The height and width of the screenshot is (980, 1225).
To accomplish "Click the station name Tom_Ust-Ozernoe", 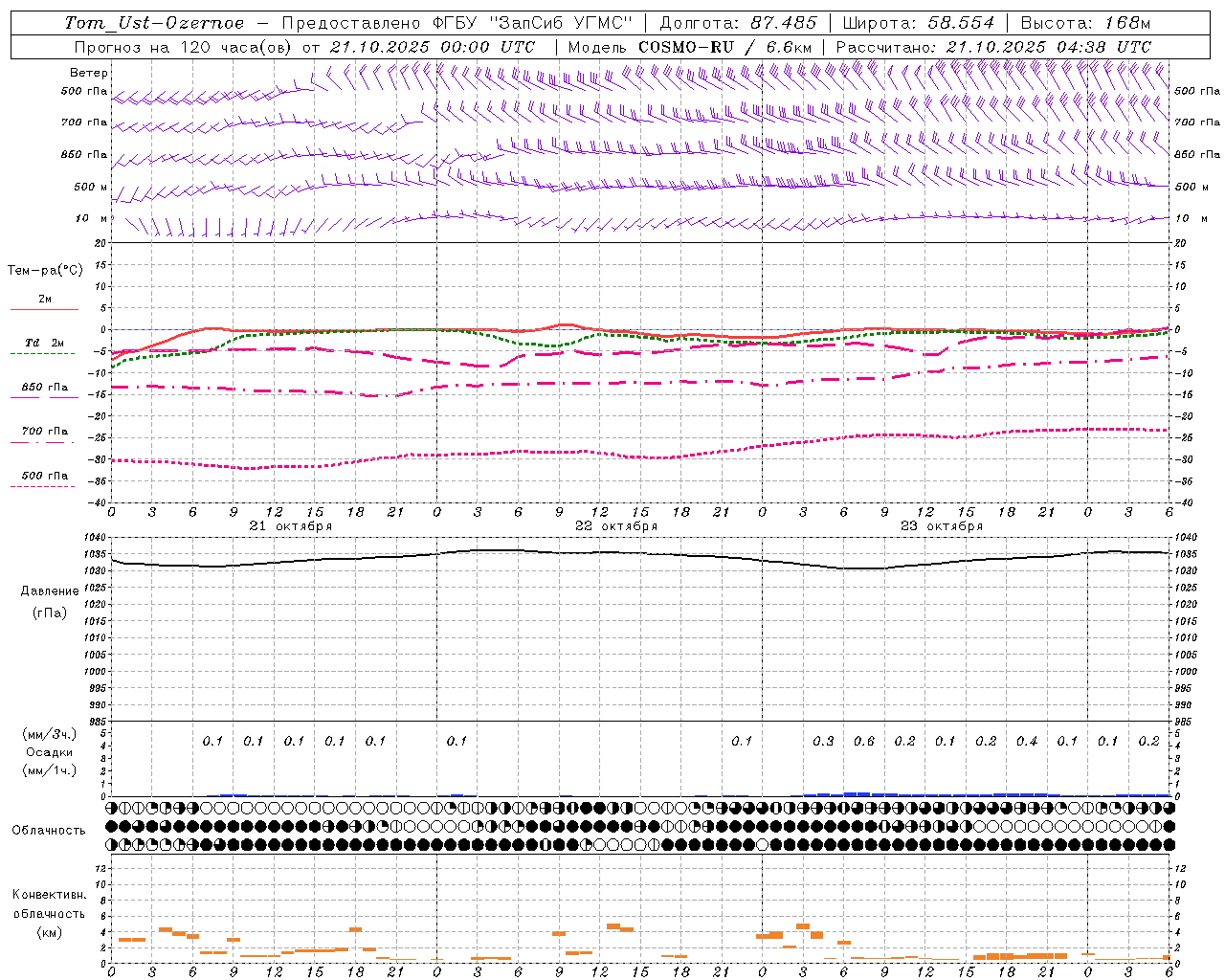I will (154, 23).
